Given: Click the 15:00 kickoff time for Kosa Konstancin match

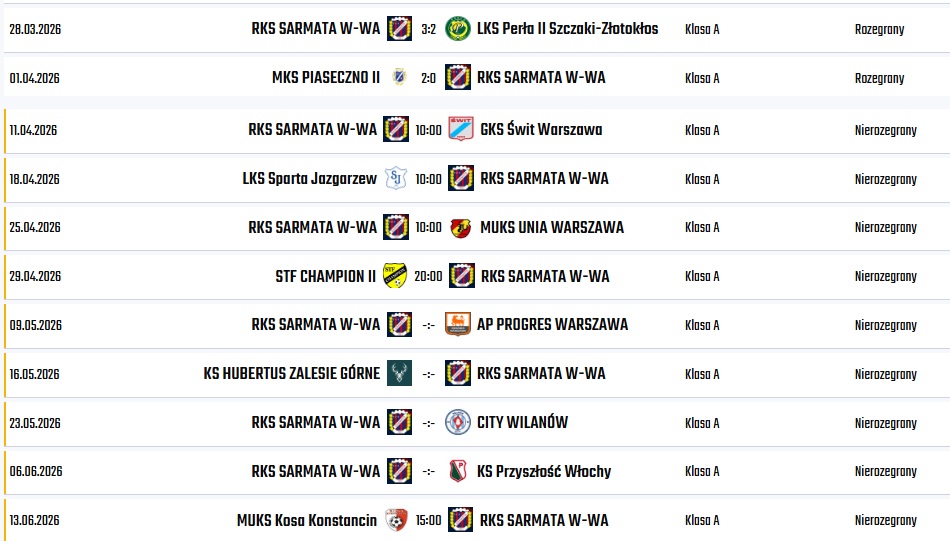Looking at the screenshot, I should (x=428, y=520).
